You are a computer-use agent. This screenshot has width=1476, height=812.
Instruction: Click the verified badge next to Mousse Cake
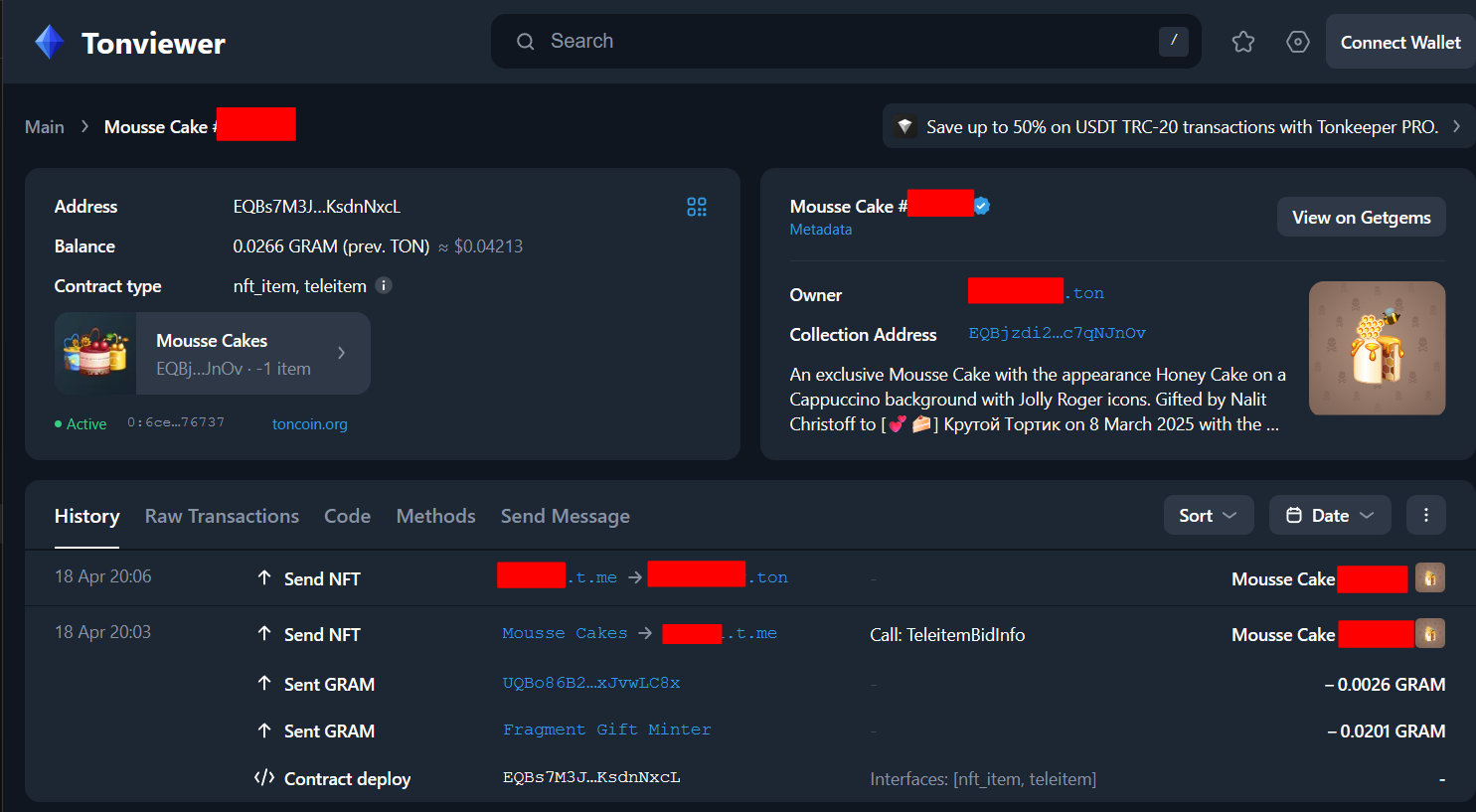[982, 206]
